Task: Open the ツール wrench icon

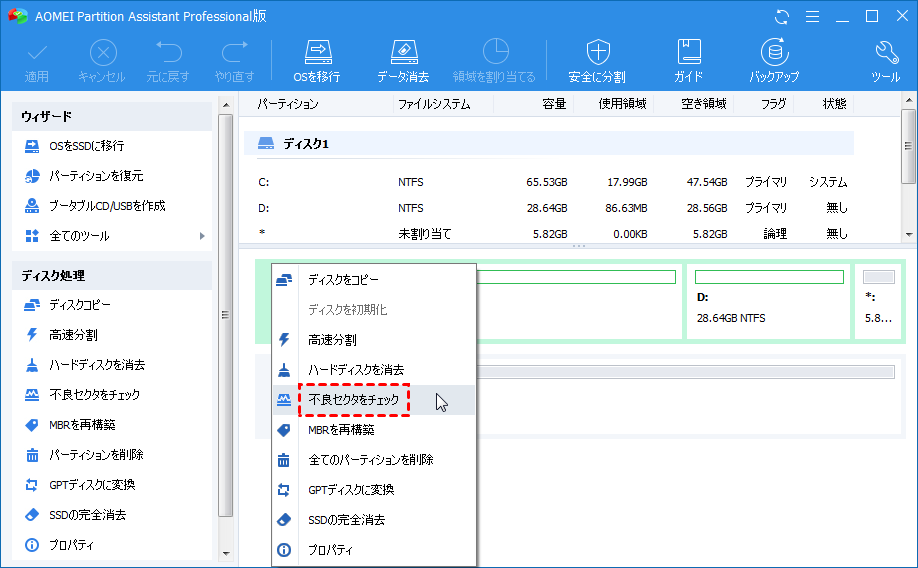Action: coord(886,61)
